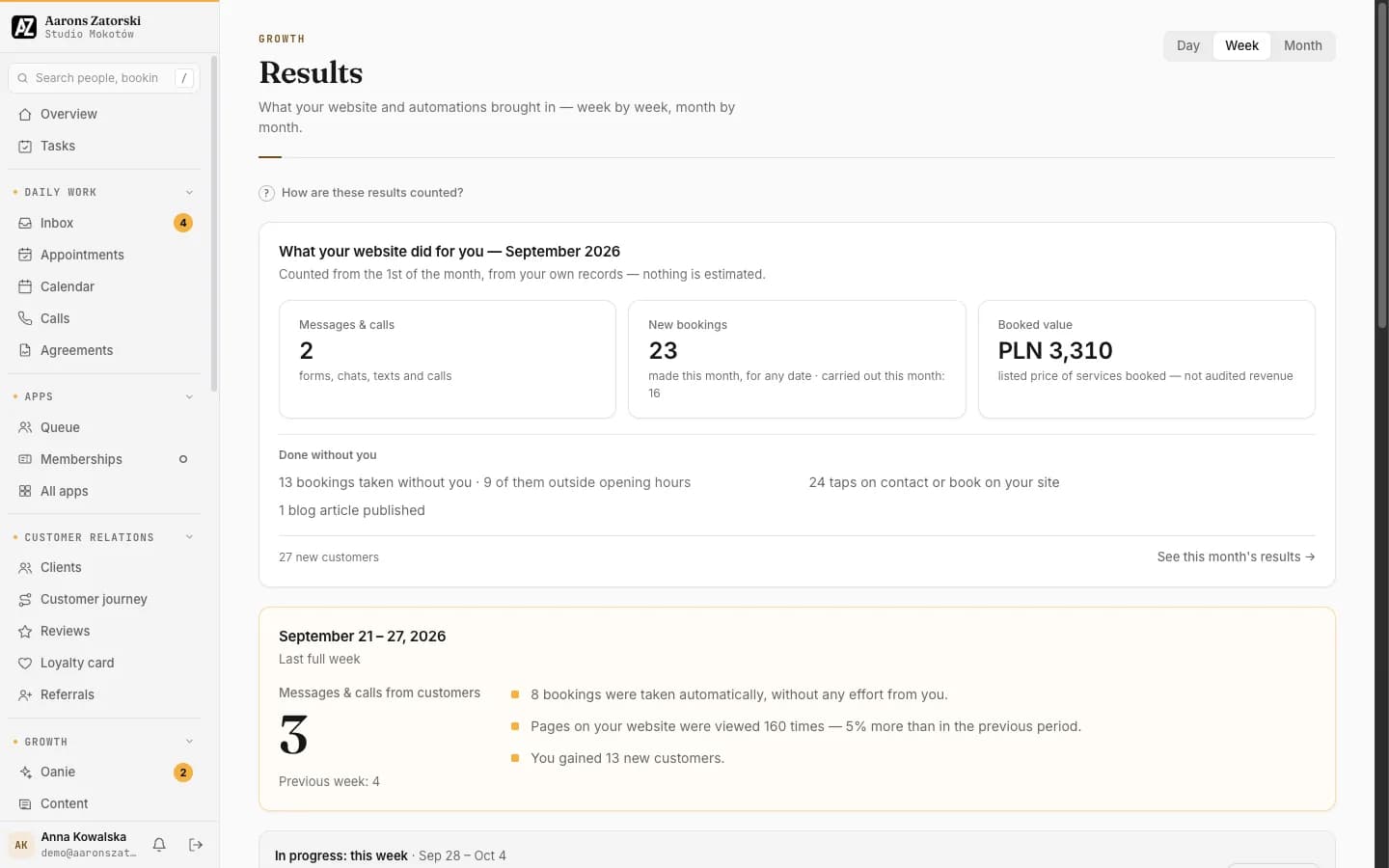Image resolution: width=1389 pixels, height=868 pixels.
Task: Select the Week view tab
Action: tap(1241, 45)
